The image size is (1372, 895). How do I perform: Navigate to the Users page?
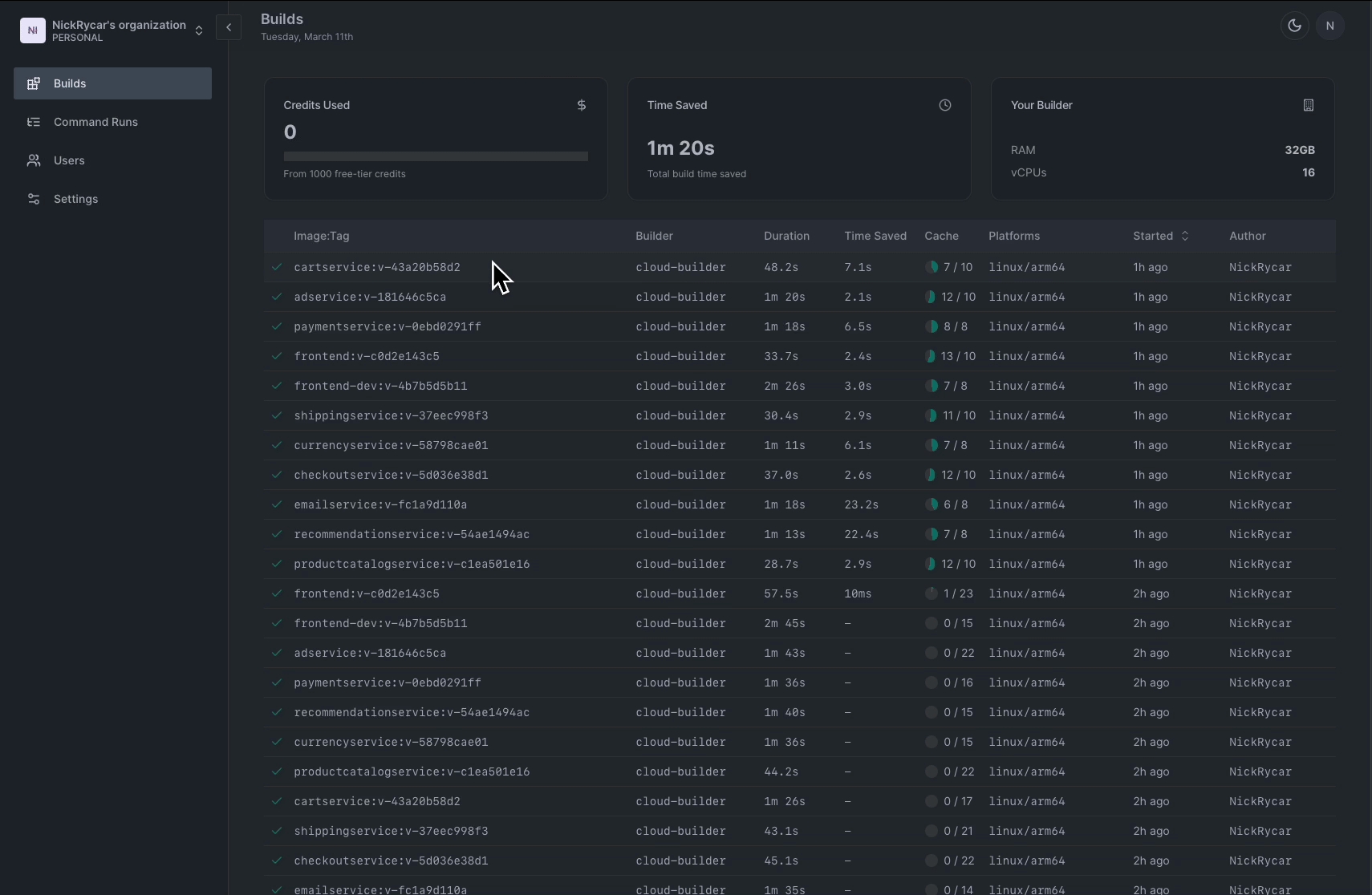pyautogui.click(x=69, y=160)
